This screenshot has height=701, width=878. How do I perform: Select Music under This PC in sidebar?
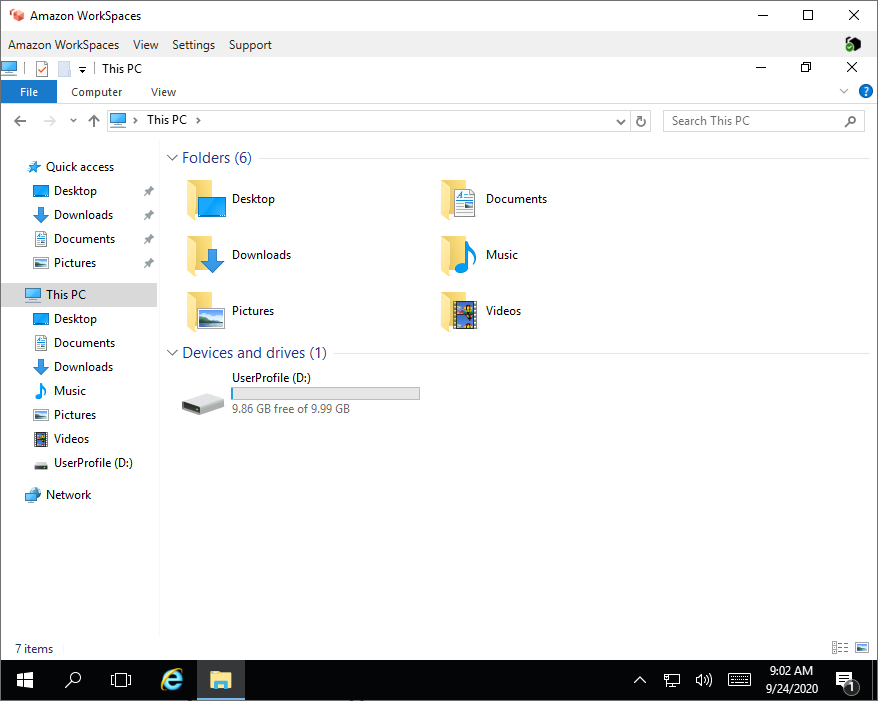(69, 391)
